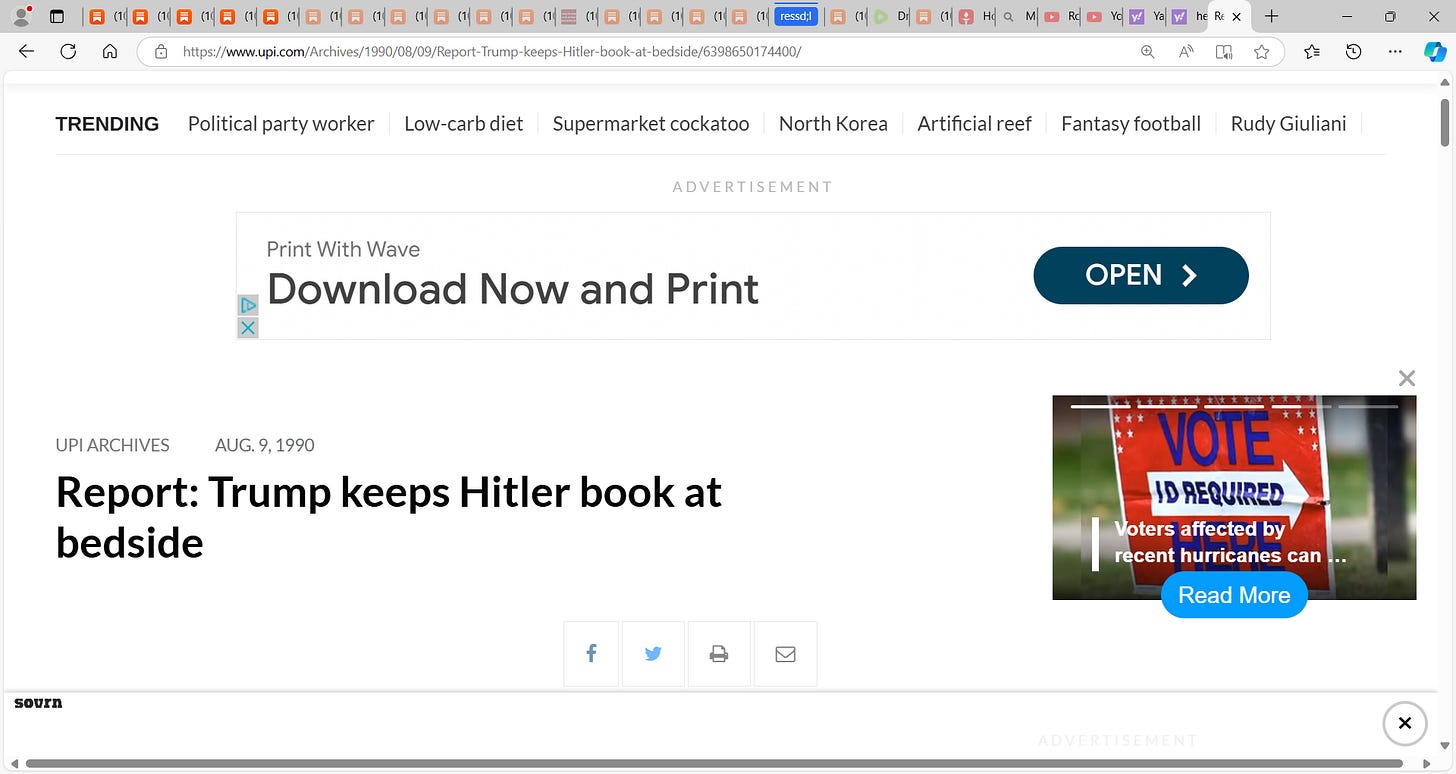Go to the browser home page
Viewport: 1456px width, 774px height.
[110, 52]
